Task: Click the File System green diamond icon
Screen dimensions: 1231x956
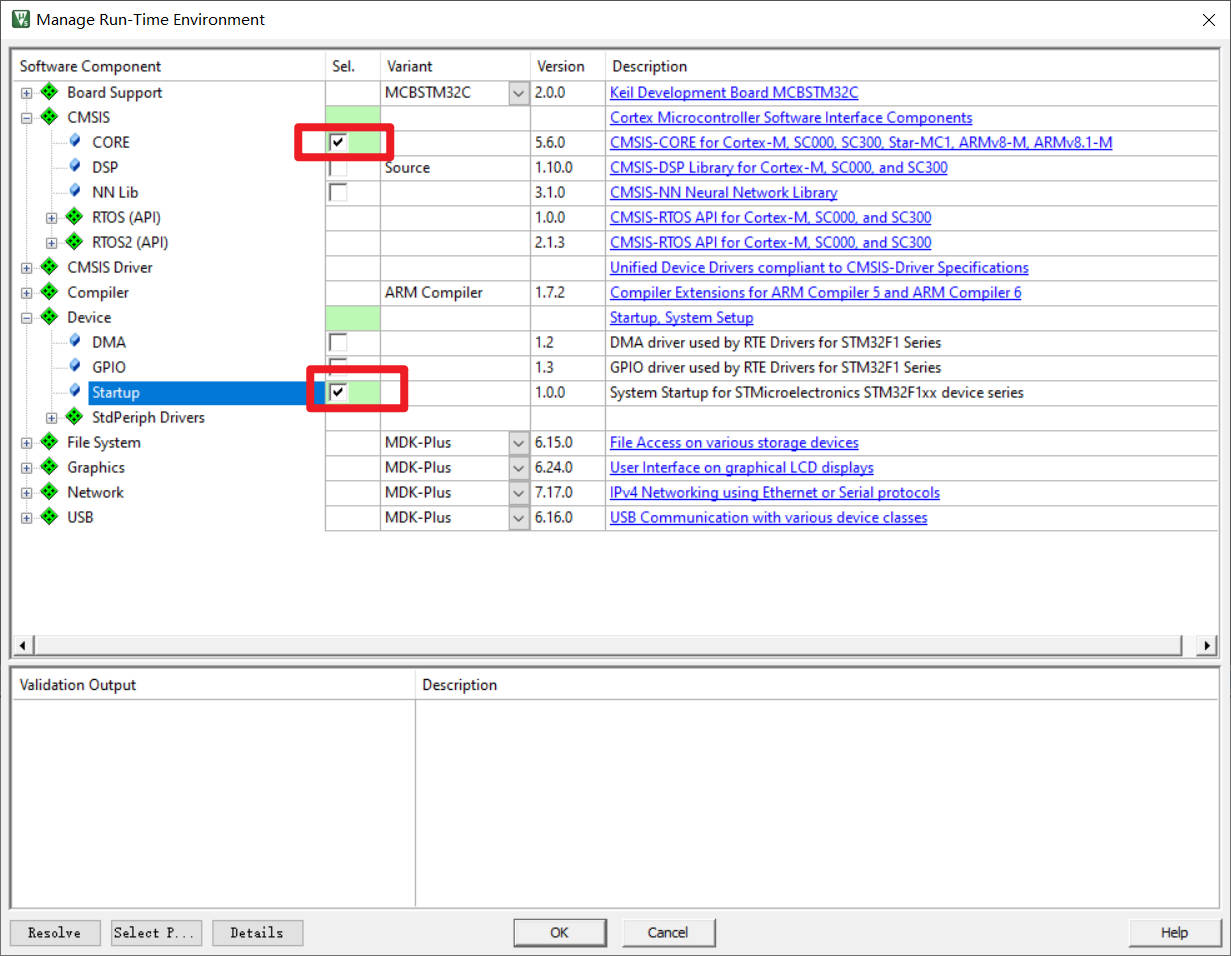Action: [49, 442]
